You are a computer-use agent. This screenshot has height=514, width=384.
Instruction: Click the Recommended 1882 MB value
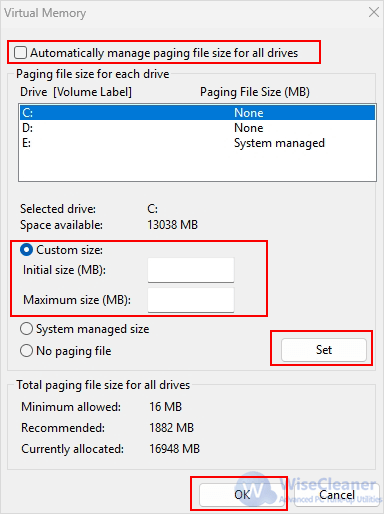point(171,428)
